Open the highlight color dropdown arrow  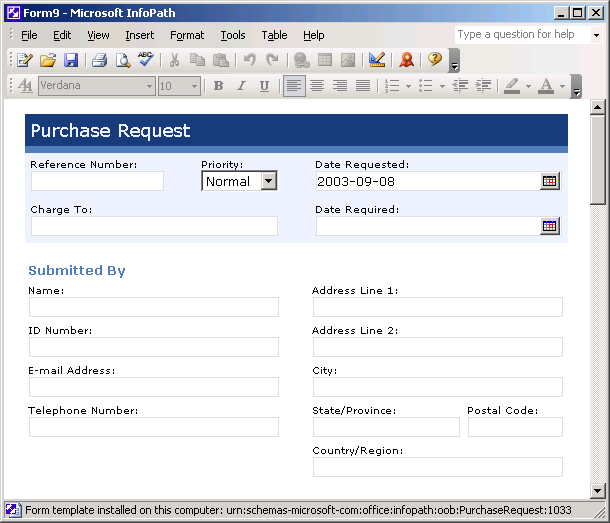tap(528, 86)
